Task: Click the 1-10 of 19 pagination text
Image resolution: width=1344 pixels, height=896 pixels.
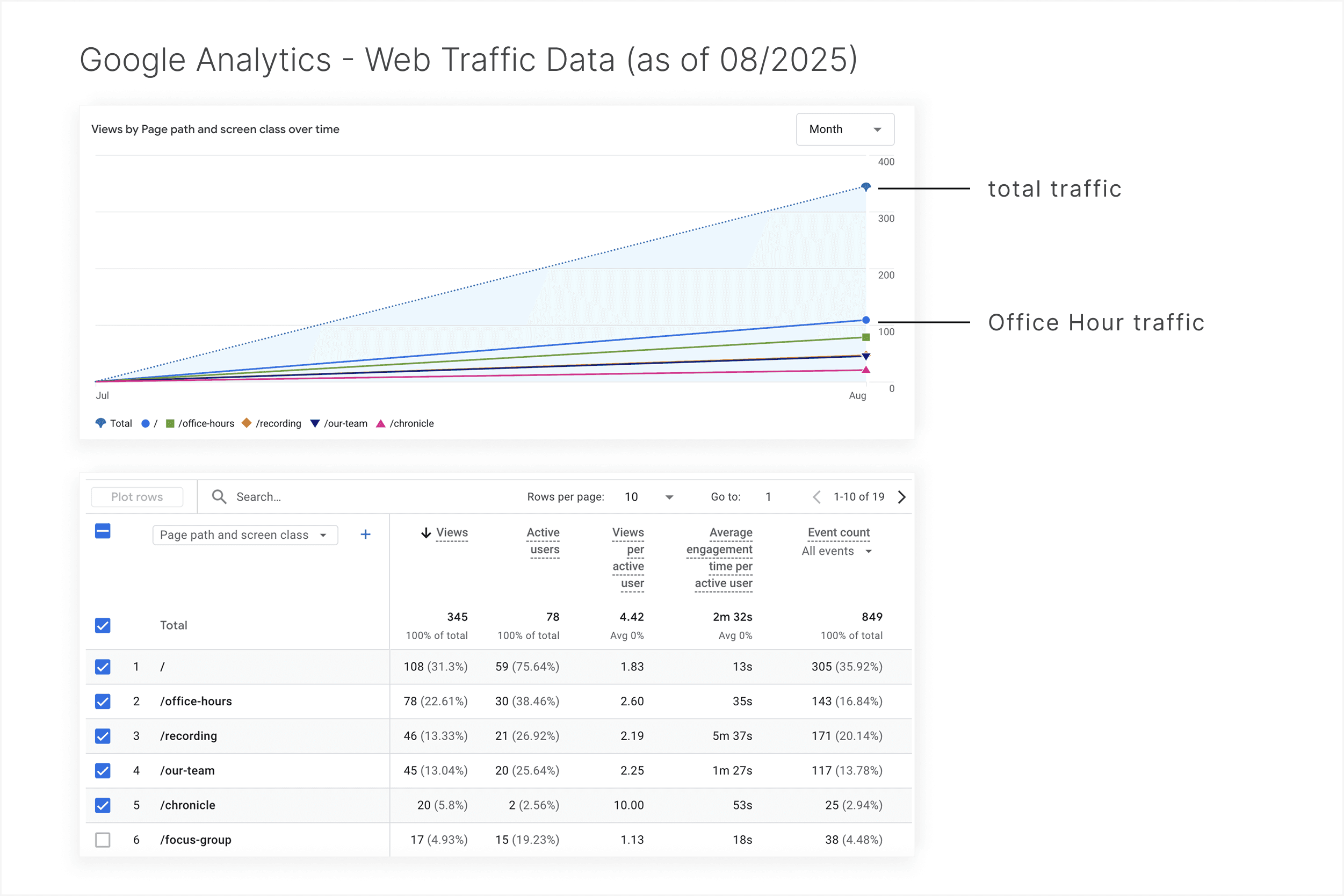Action: (859, 496)
